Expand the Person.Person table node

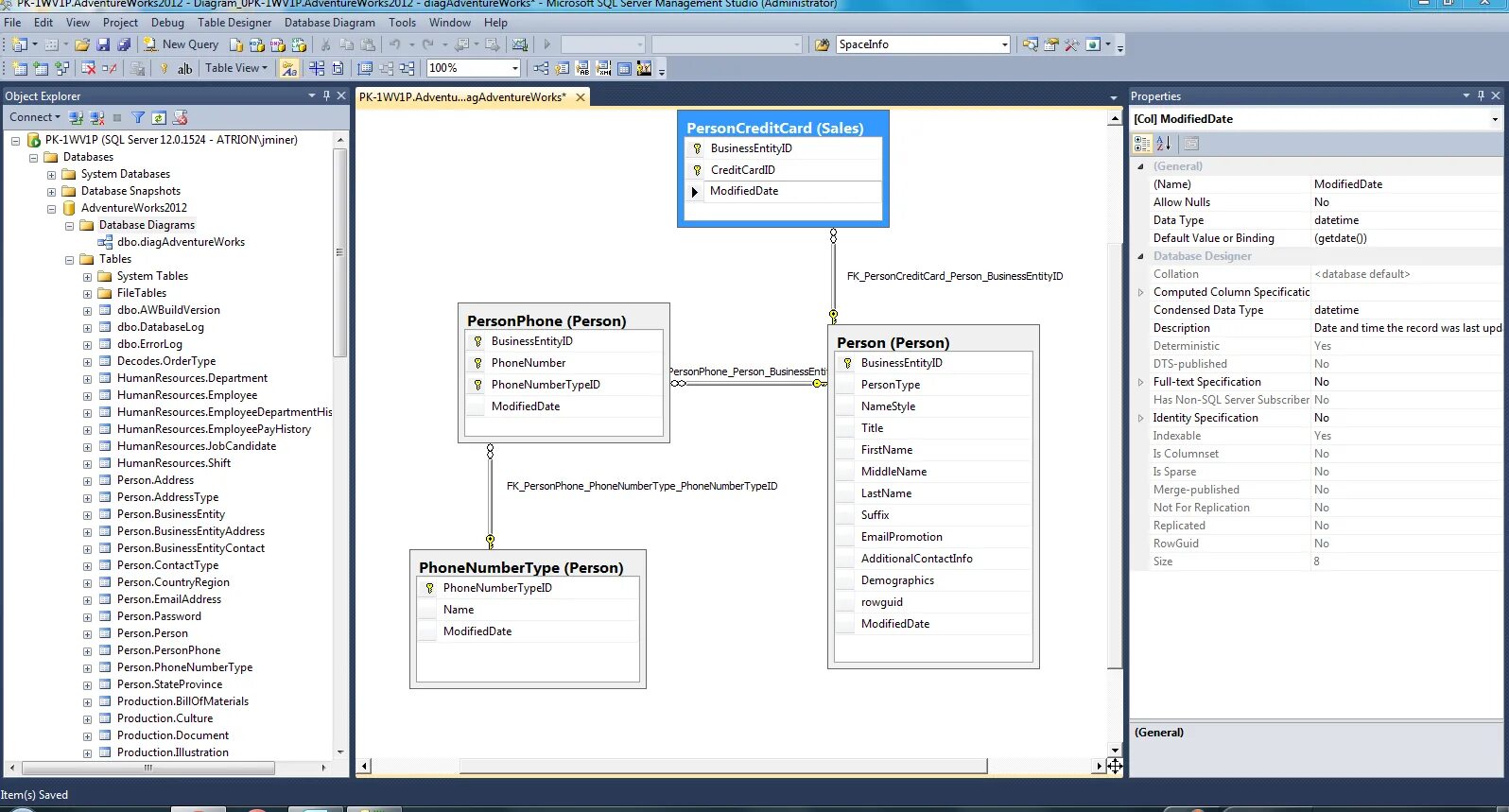88,633
